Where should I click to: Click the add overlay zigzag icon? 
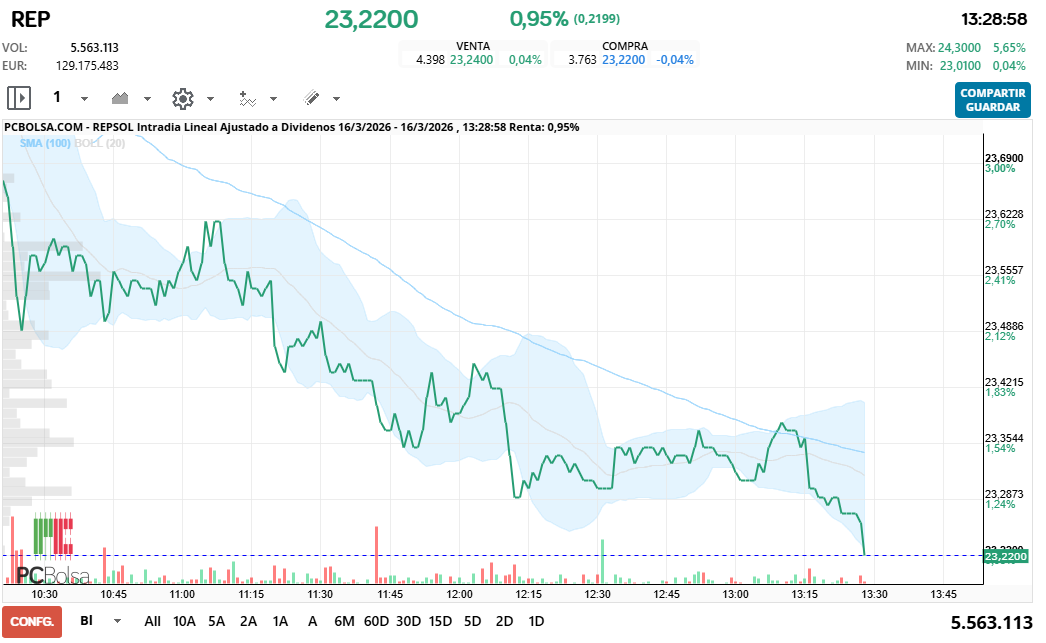[246, 97]
